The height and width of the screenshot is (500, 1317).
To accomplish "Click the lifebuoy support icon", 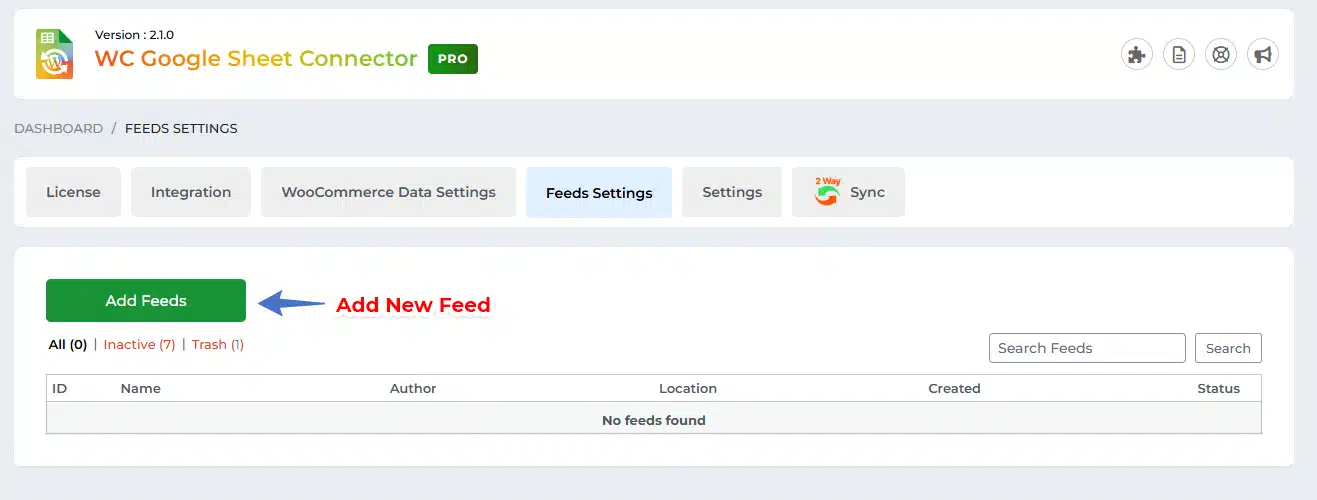I will 1221,55.
